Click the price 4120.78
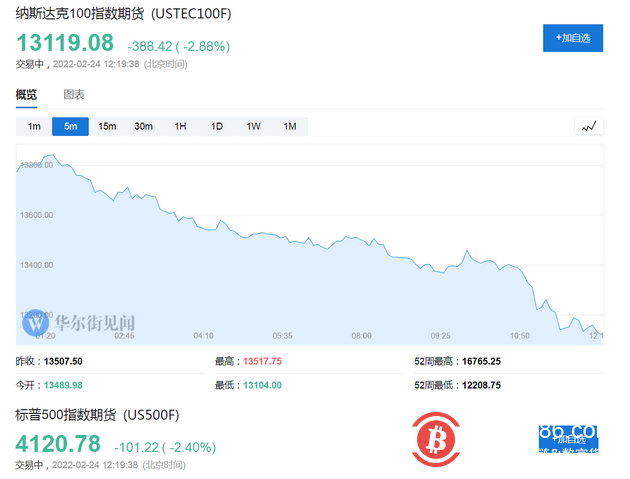The image size is (630, 479). [58, 444]
